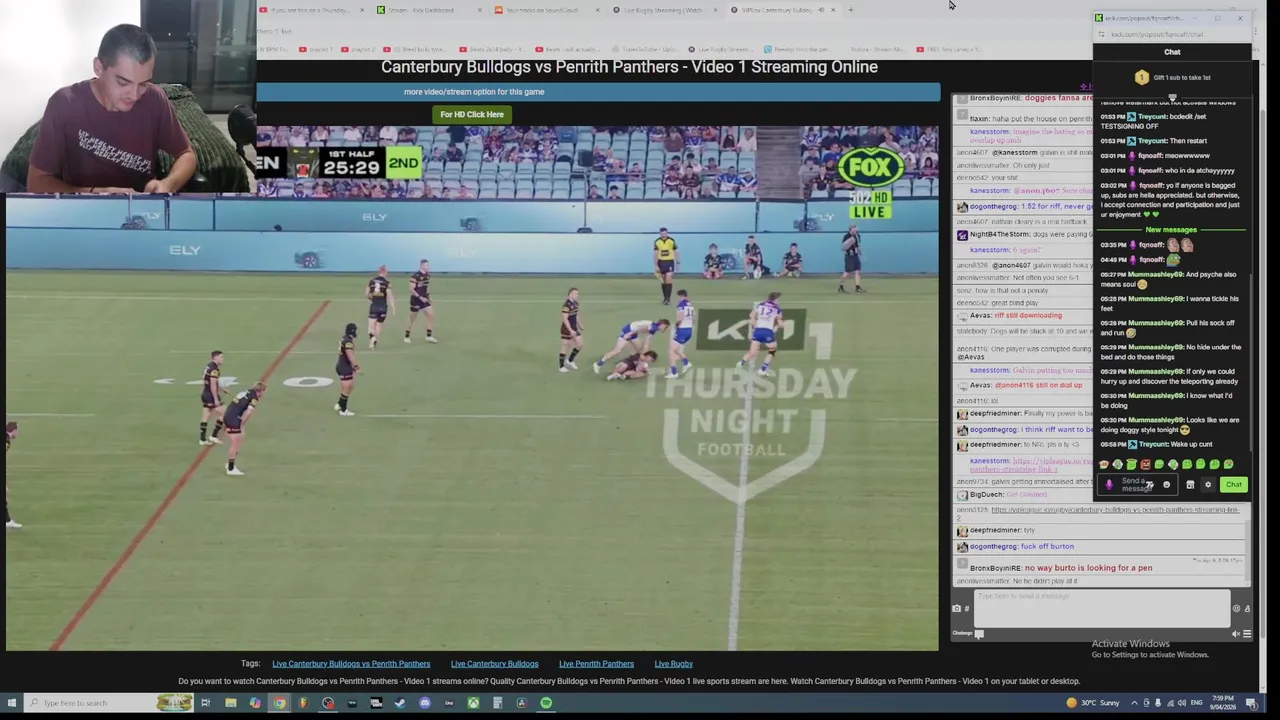Viewport: 1280px width, 720px height.
Task: Open the 'Live Canterbury Bulldogs vs Penrith Panthers' tag link
Action: [351, 664]
